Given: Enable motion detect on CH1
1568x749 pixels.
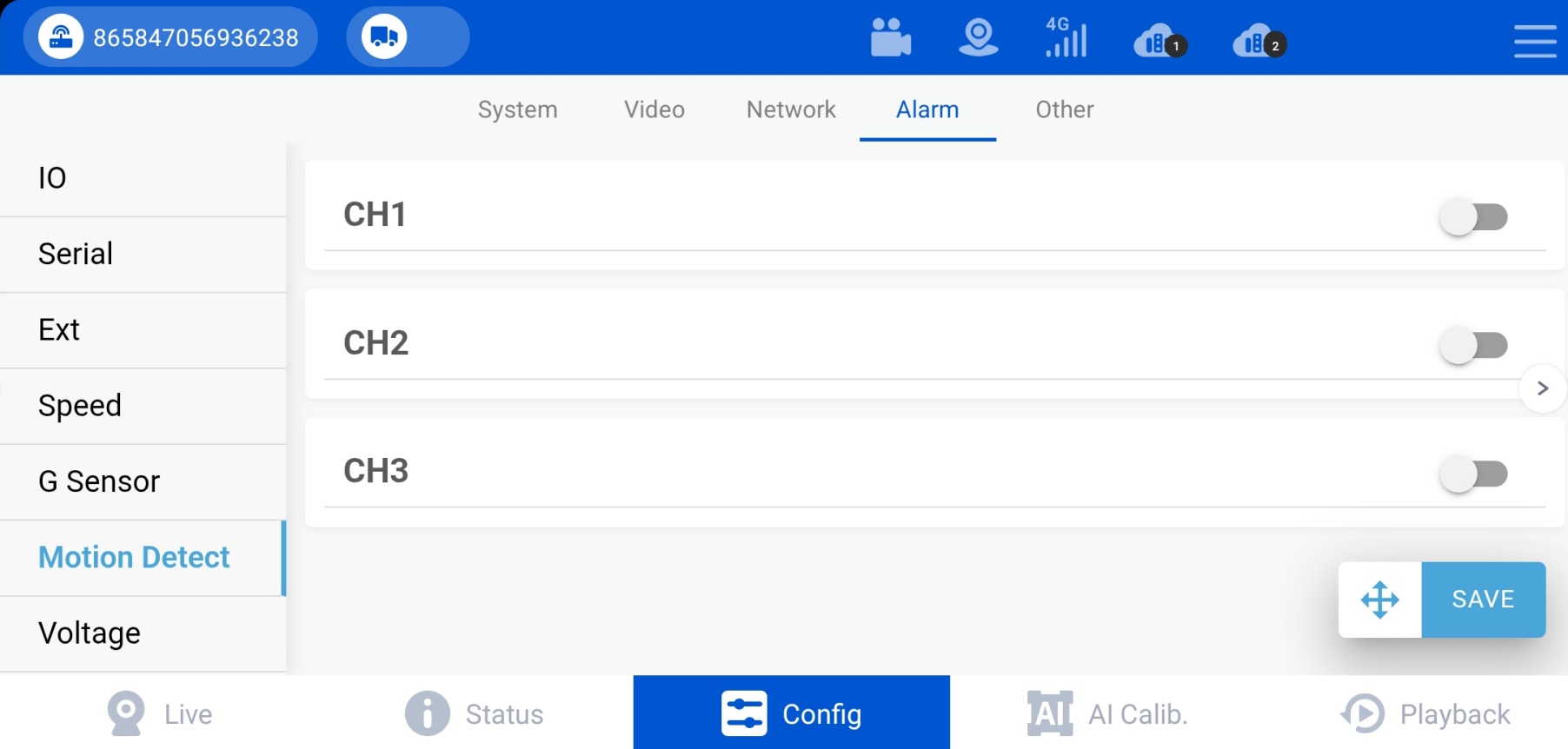Looking at the screenshot, I should [x=1473, y=216].
